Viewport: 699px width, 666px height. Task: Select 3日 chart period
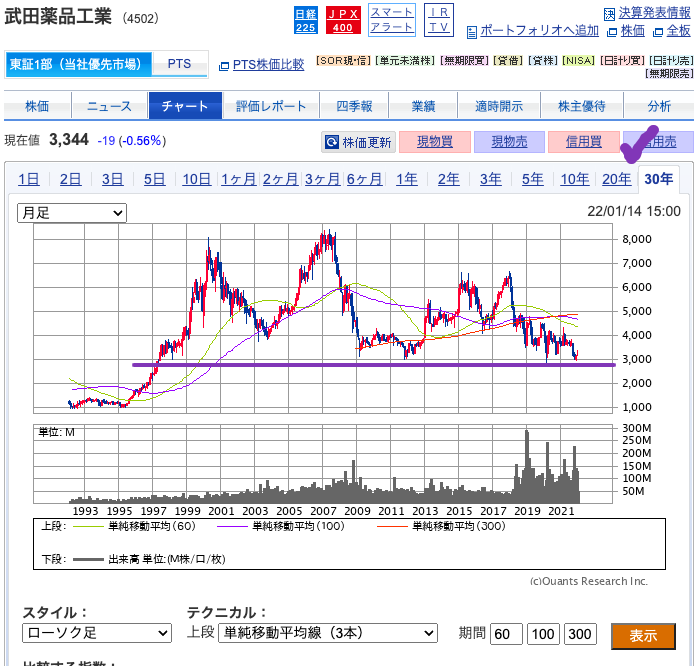(112, 179)
